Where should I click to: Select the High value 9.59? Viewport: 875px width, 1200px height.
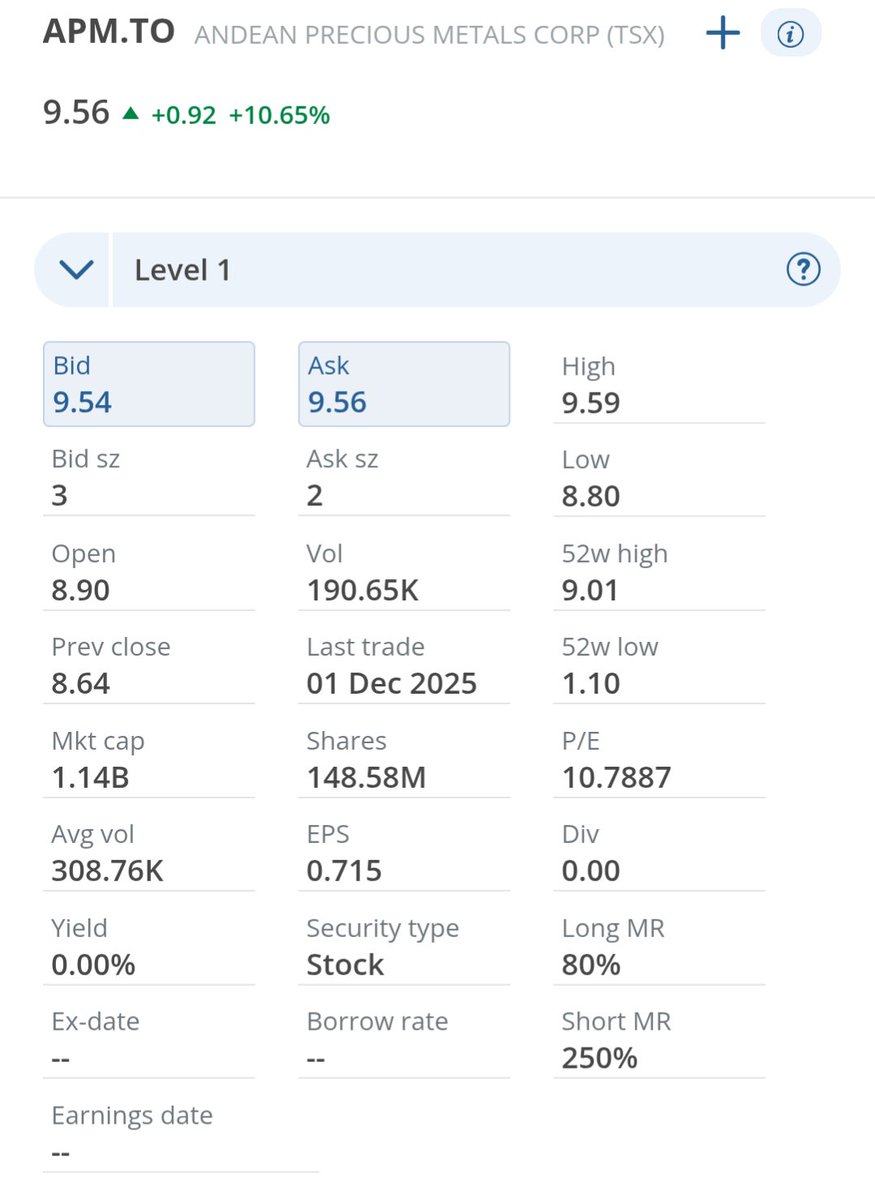coord(591,403)
